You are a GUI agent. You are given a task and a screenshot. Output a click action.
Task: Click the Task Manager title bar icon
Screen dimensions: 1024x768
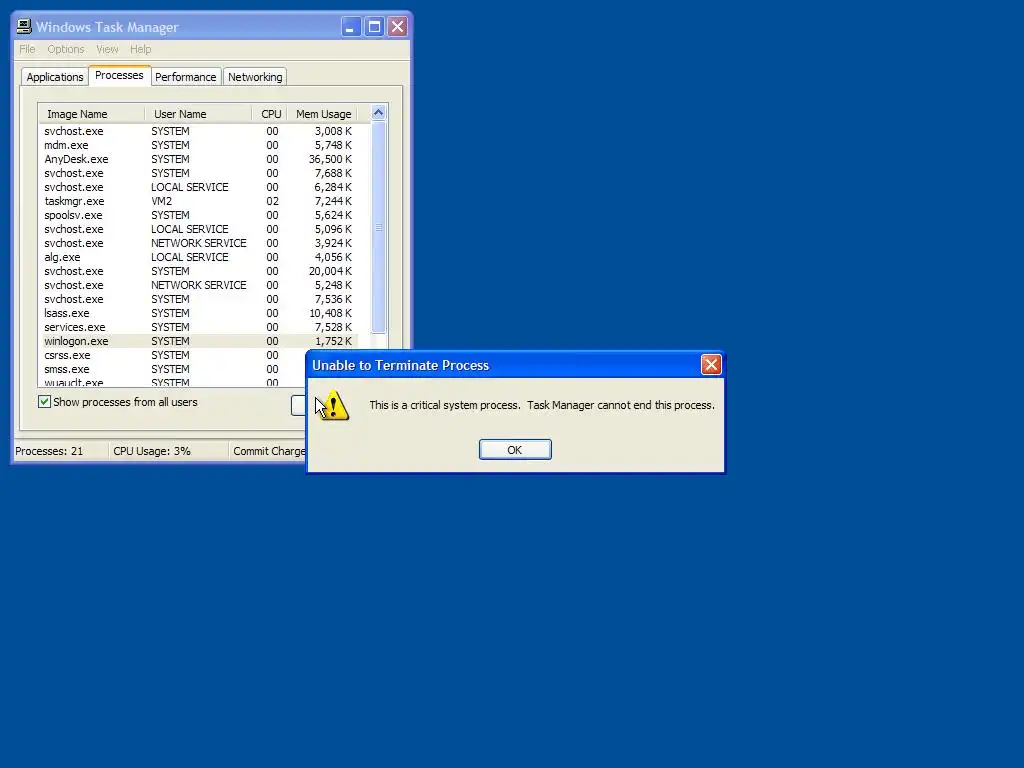[24, 27]
